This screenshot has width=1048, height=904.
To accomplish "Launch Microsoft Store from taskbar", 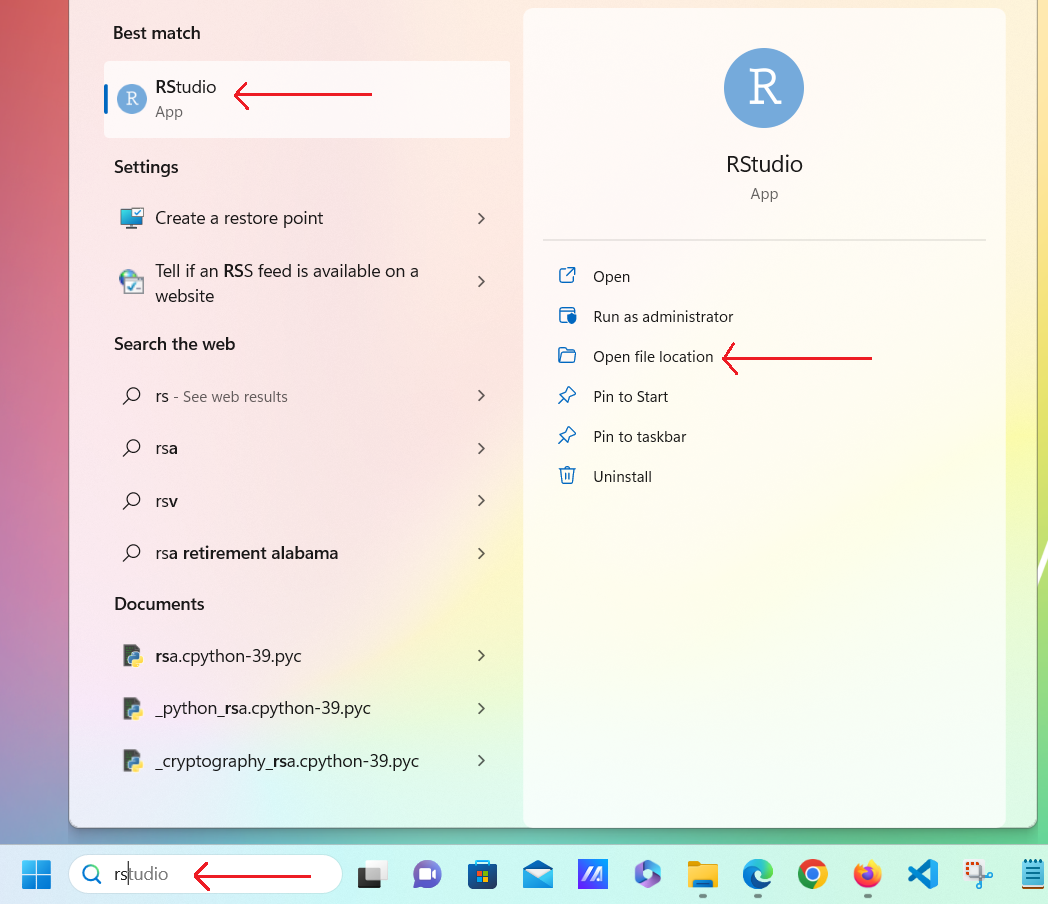I will (483, 874).
